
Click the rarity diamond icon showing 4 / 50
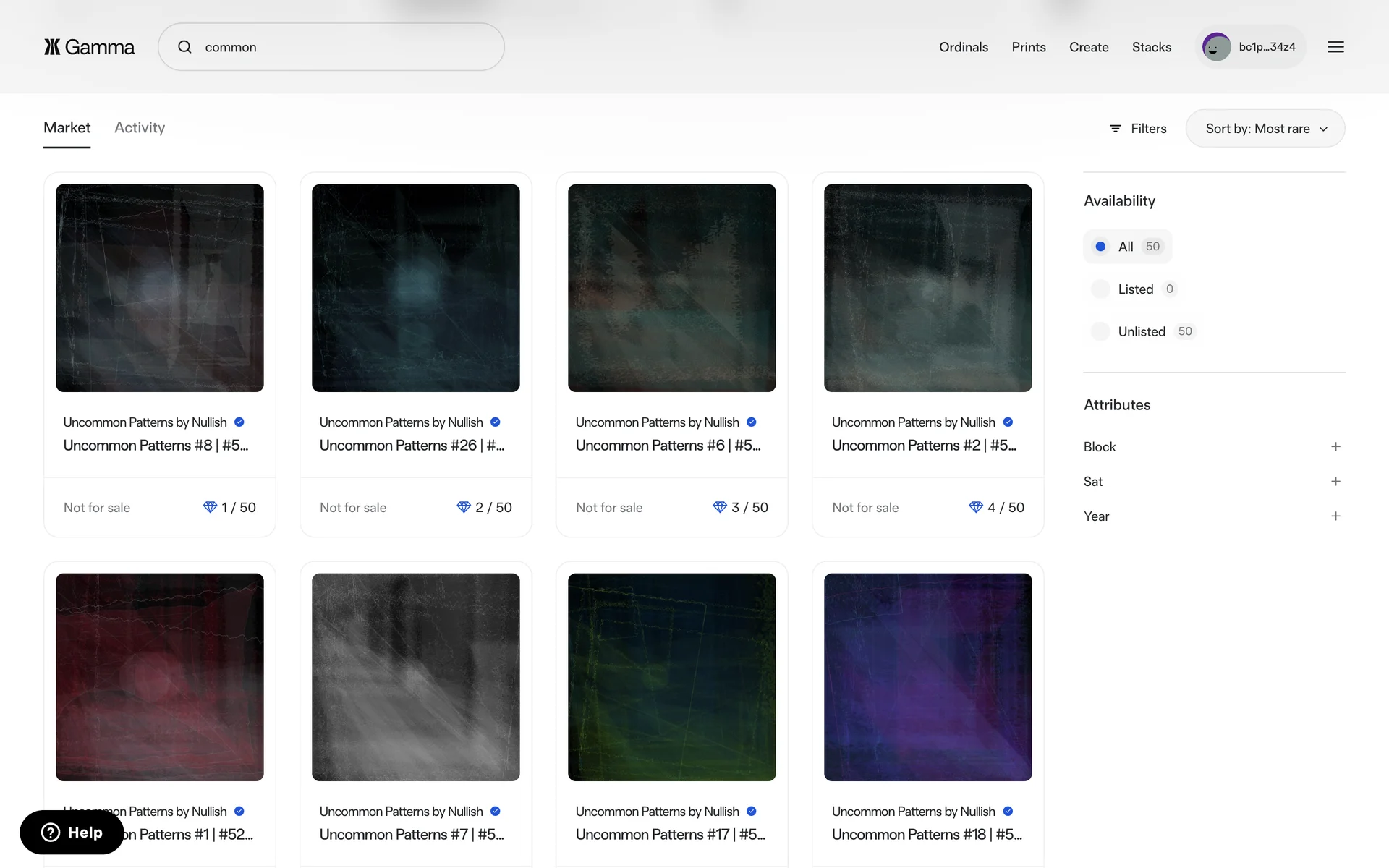click(x=976, y=507)
